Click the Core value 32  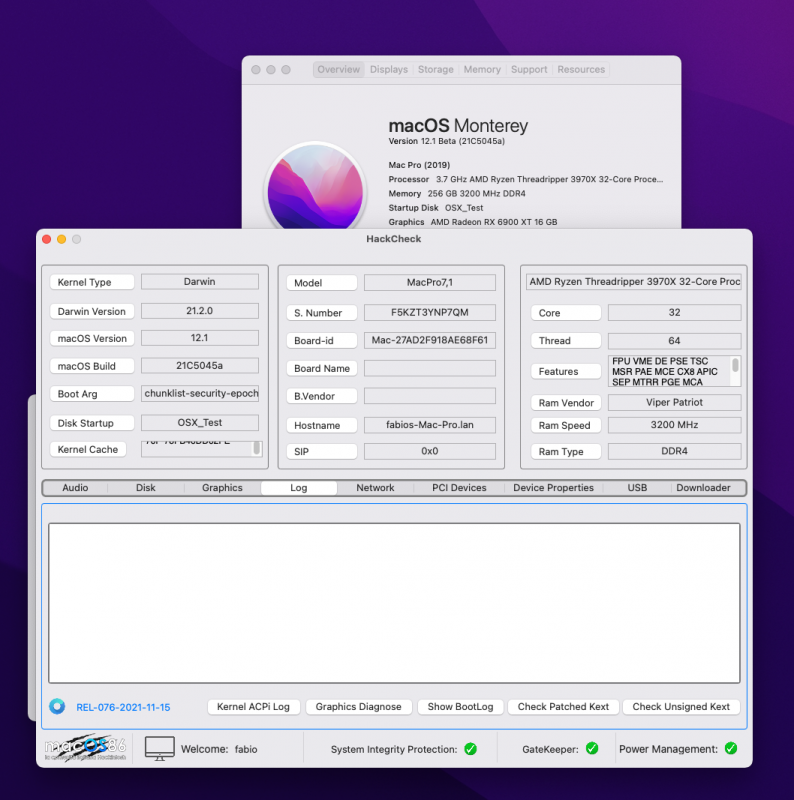coord(675,312)
